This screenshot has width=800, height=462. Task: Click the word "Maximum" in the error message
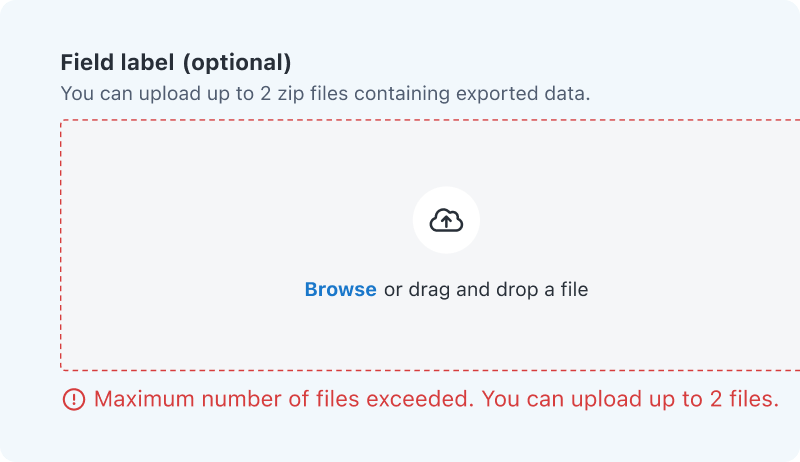(x=144, y=400)
